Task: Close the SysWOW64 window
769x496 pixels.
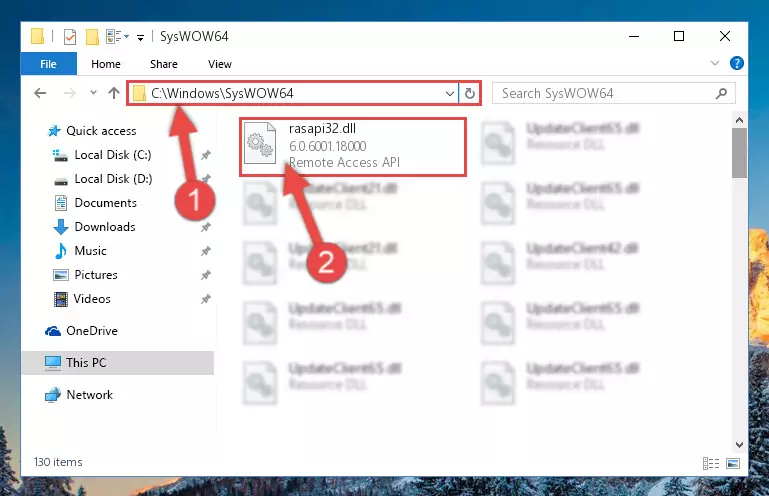Action: [724, 36]
